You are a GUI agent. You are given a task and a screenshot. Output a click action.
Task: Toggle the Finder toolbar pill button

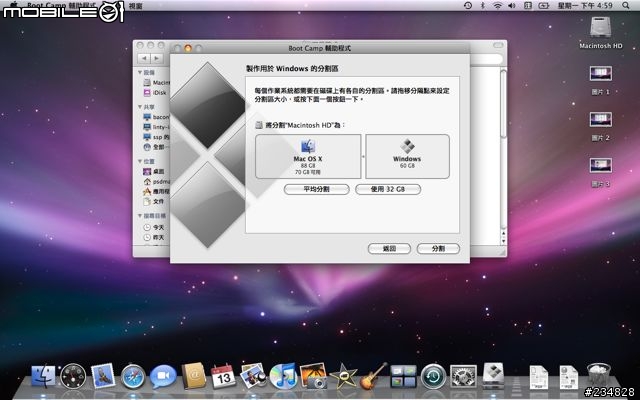[498, 45]
